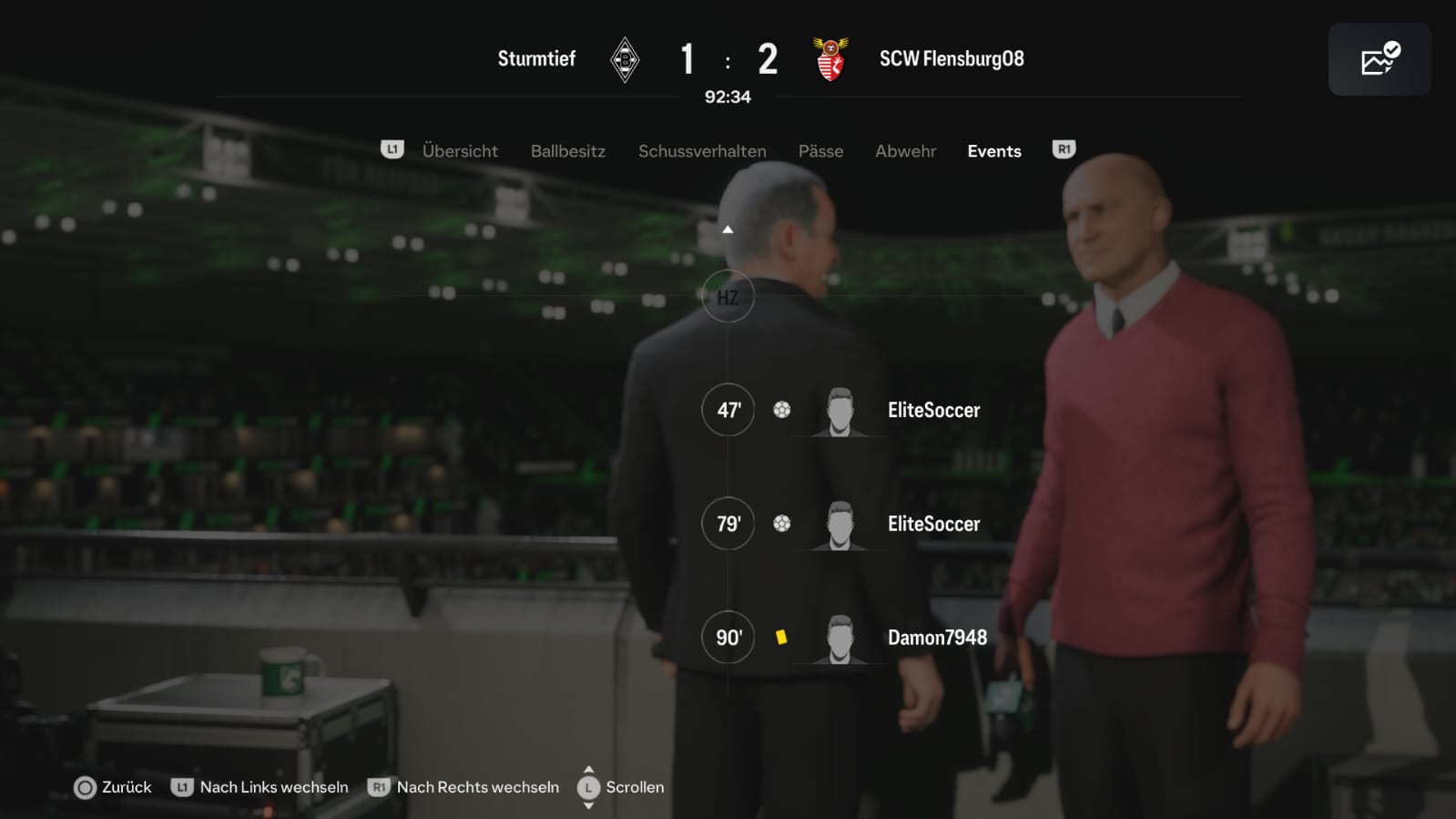Open the Pässe tab
The width and height of the screenshot is (1456, 819).
820,151
